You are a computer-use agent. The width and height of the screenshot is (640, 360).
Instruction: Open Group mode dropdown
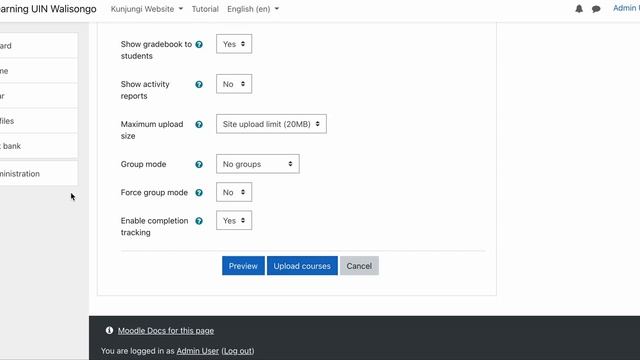258,164
